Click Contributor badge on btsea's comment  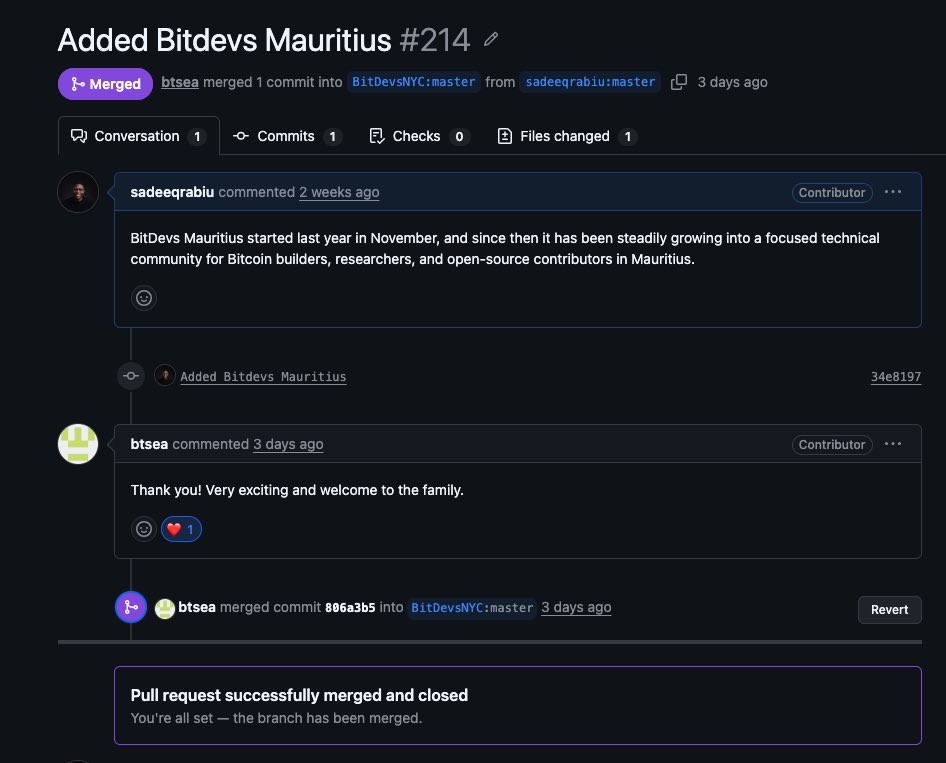[832, 445]
